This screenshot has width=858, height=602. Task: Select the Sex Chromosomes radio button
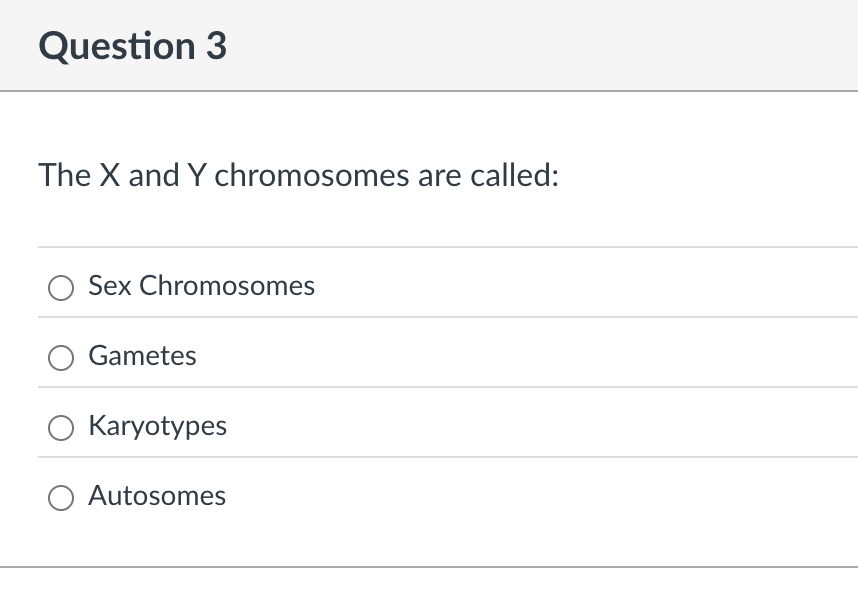point(61,287)
